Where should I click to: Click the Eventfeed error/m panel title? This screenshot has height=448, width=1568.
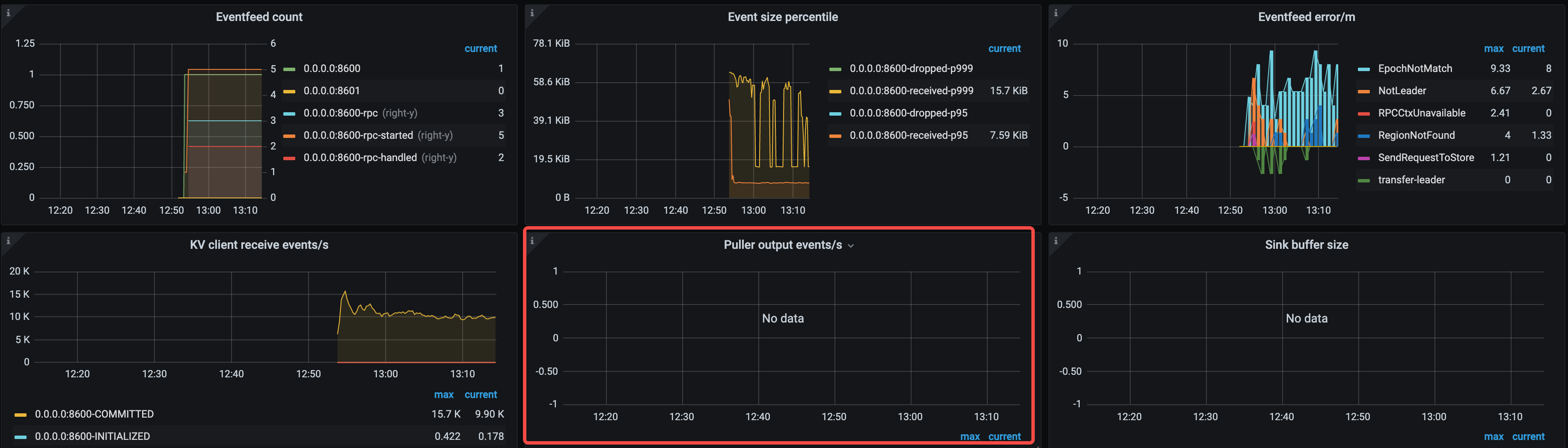1306,16
